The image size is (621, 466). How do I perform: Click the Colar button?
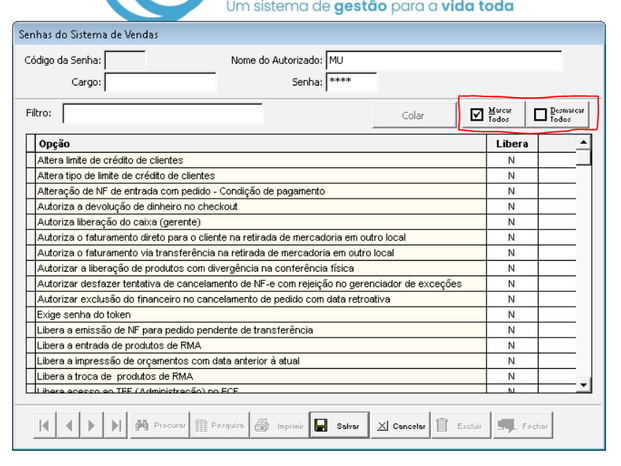click(414, 115)
